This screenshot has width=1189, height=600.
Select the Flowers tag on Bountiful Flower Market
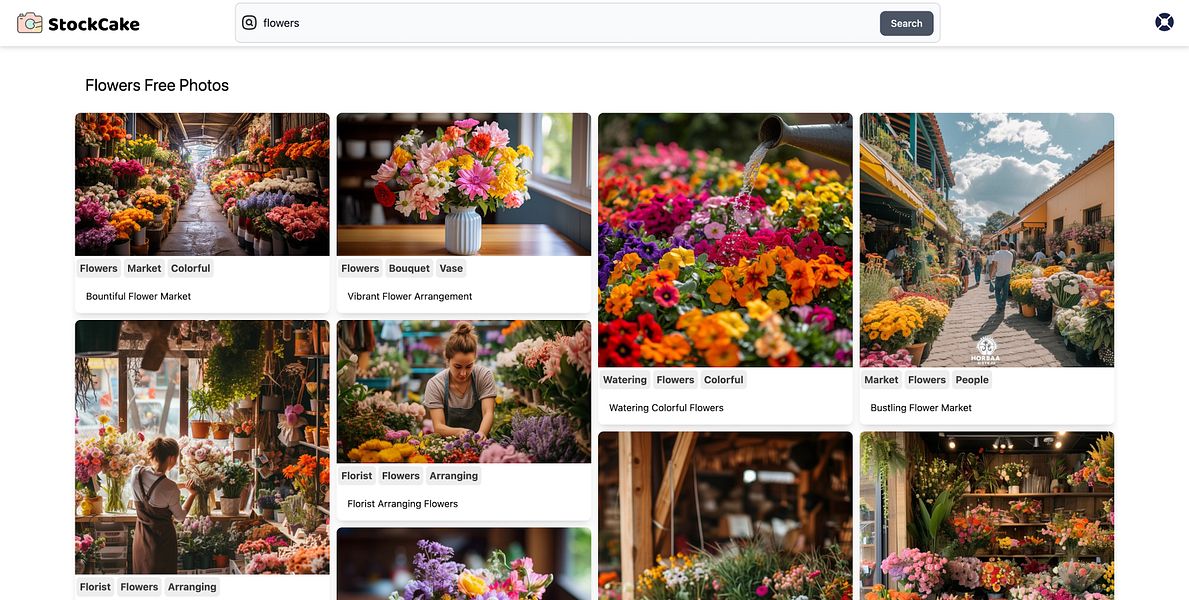pos(98,267)
